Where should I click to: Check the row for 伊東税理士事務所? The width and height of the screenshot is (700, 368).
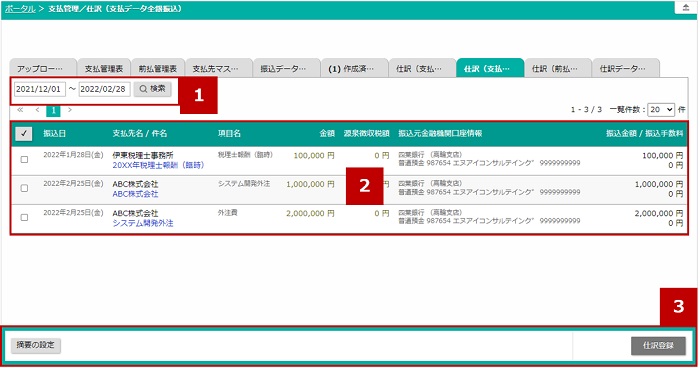coord(24,159)
